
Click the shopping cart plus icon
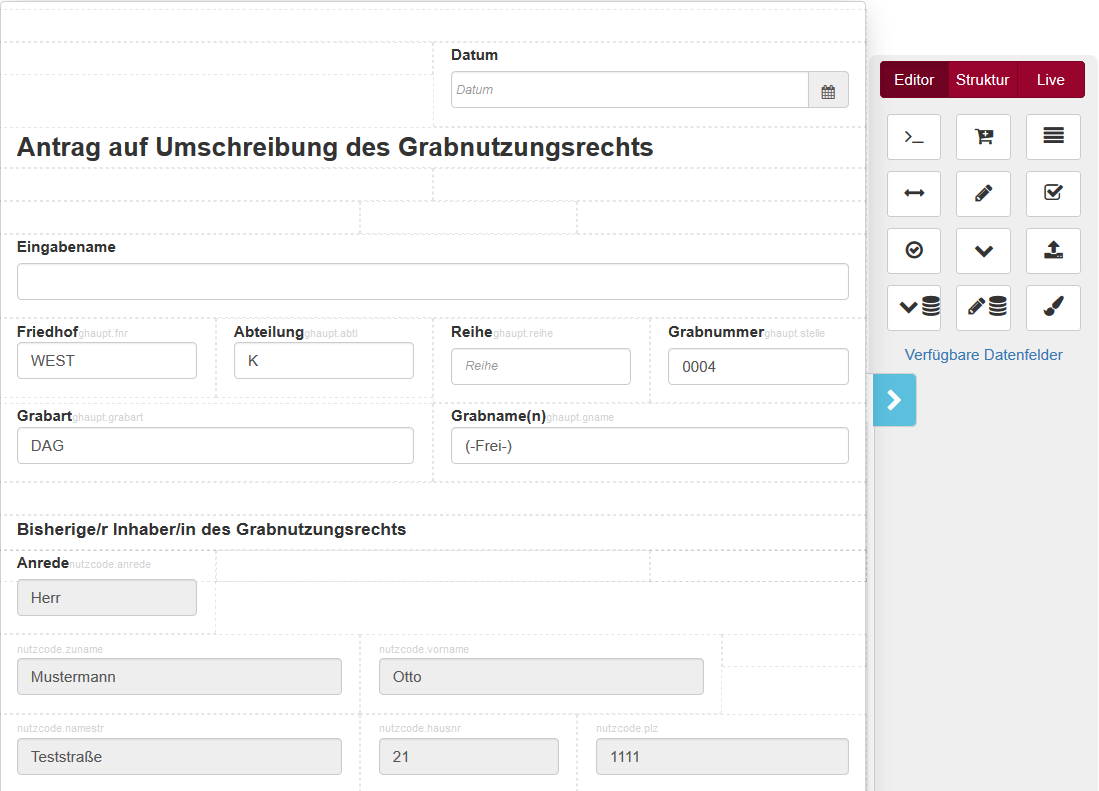(x=983, y=137)
